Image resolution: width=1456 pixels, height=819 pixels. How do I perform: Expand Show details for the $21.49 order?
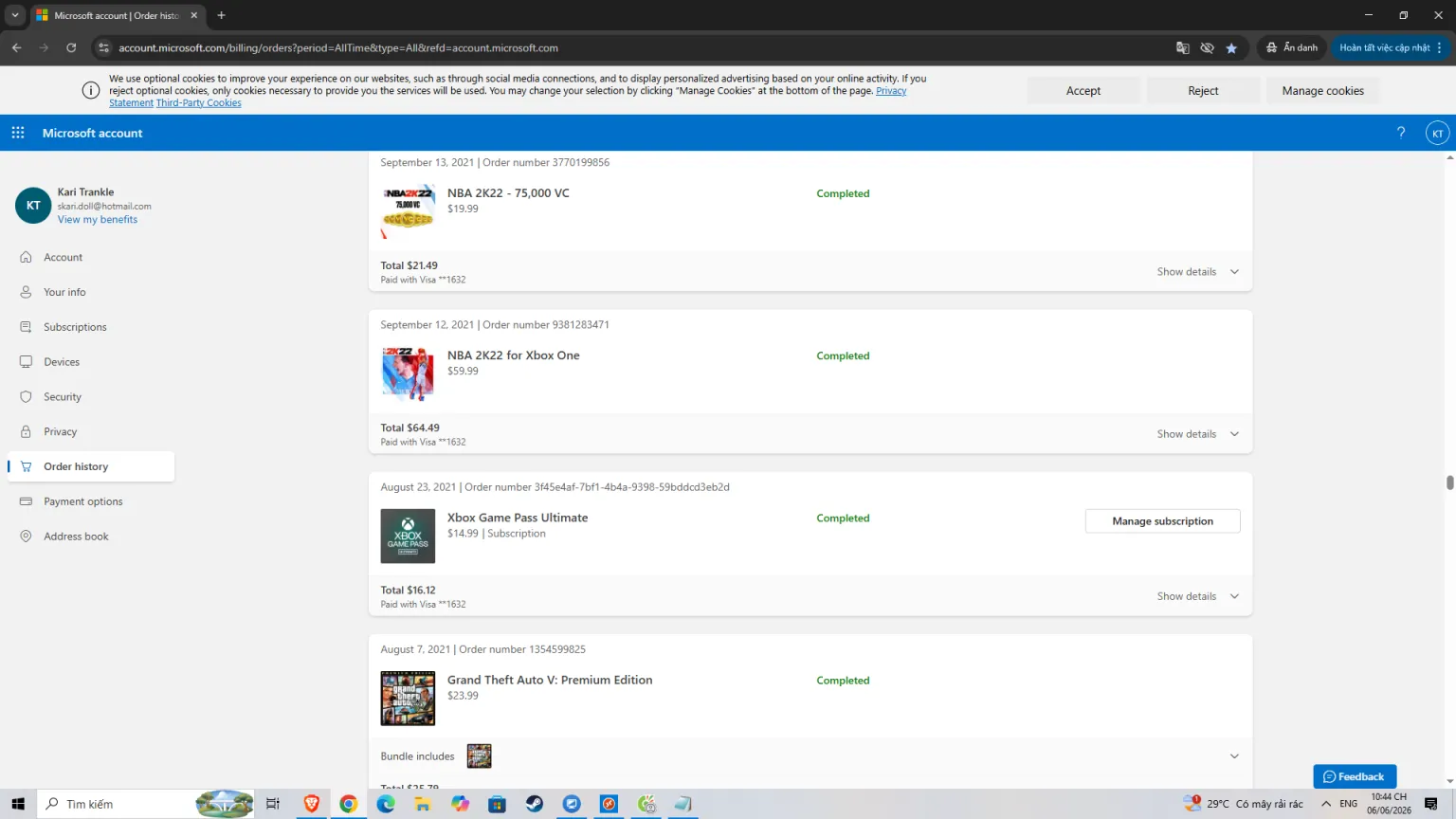[1198, 272]
